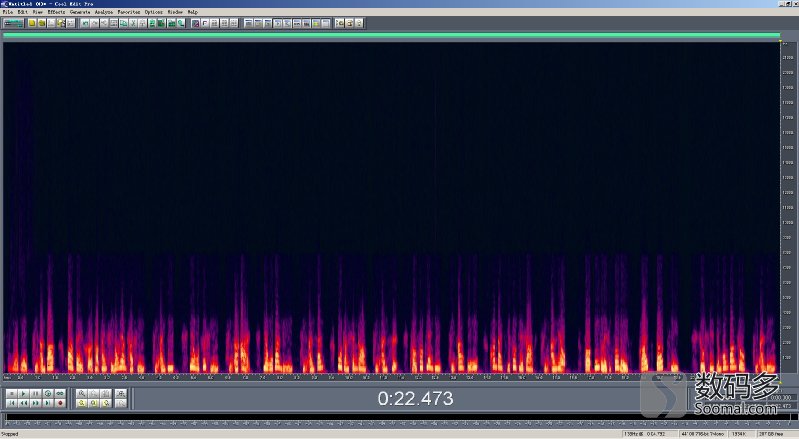Click the red Record button
The height and width of the screenshot is (439, 799).
click(60, 403)
